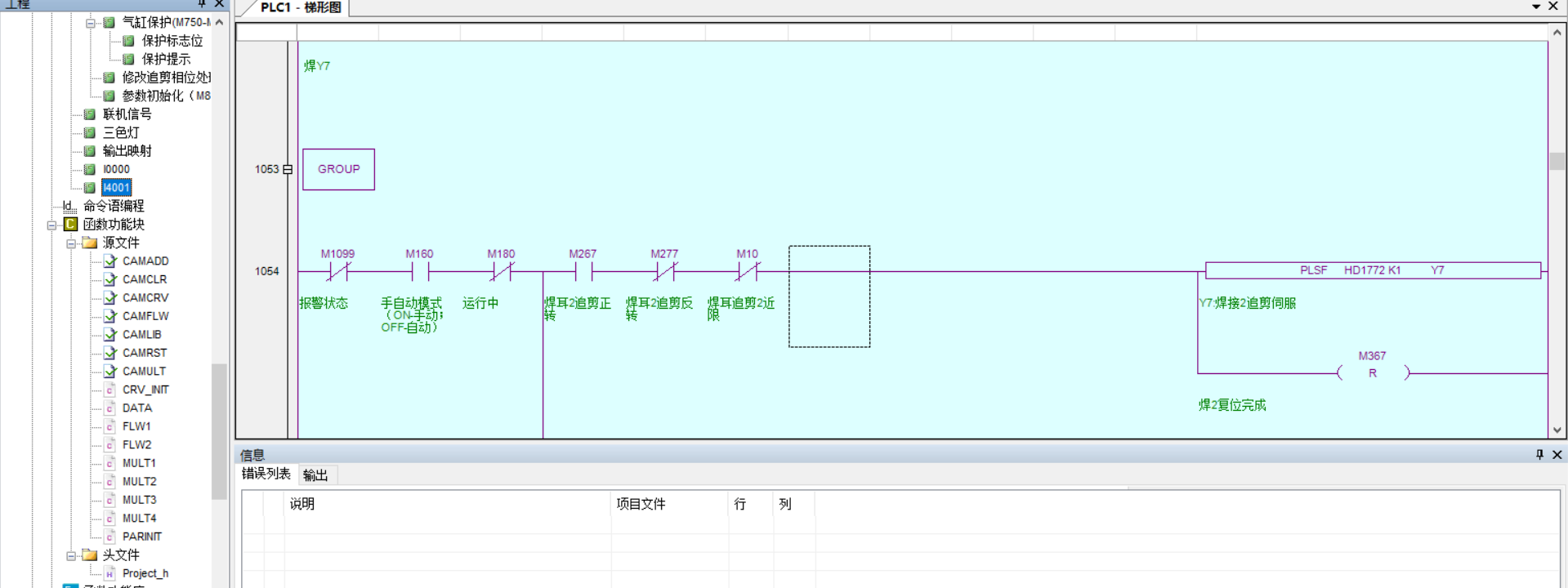Collapse the 函数功能块 tree node

click(x=51, y=225)
